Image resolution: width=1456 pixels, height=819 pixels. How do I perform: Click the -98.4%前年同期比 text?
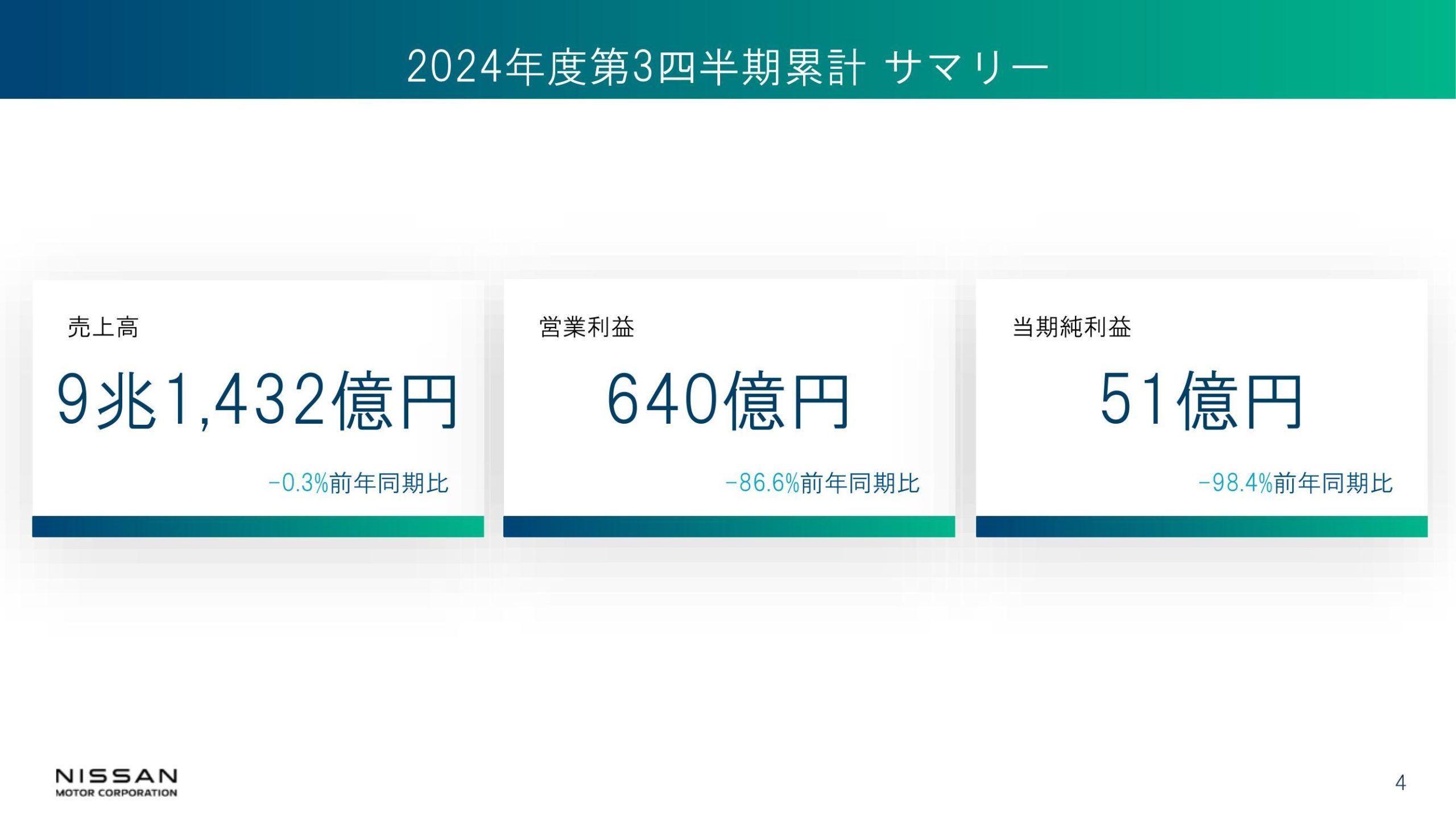click(1296, 483)
